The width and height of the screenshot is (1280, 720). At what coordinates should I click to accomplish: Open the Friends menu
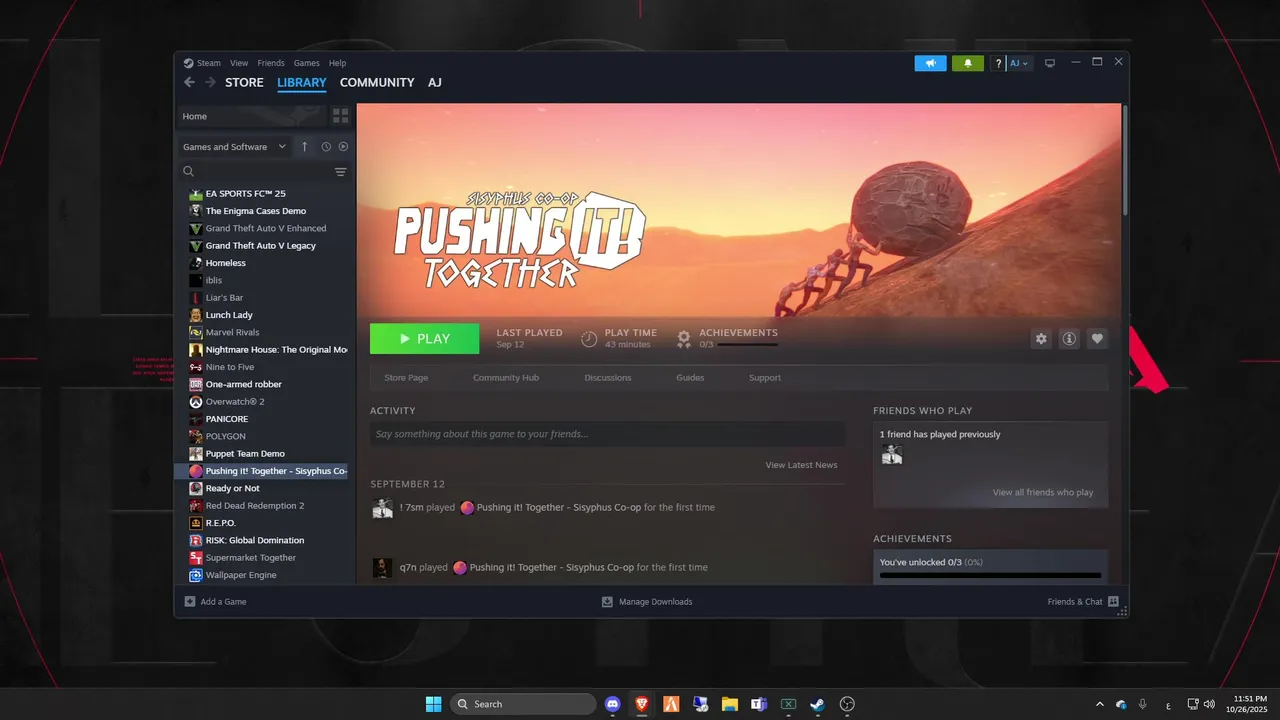tap(271, 63)
